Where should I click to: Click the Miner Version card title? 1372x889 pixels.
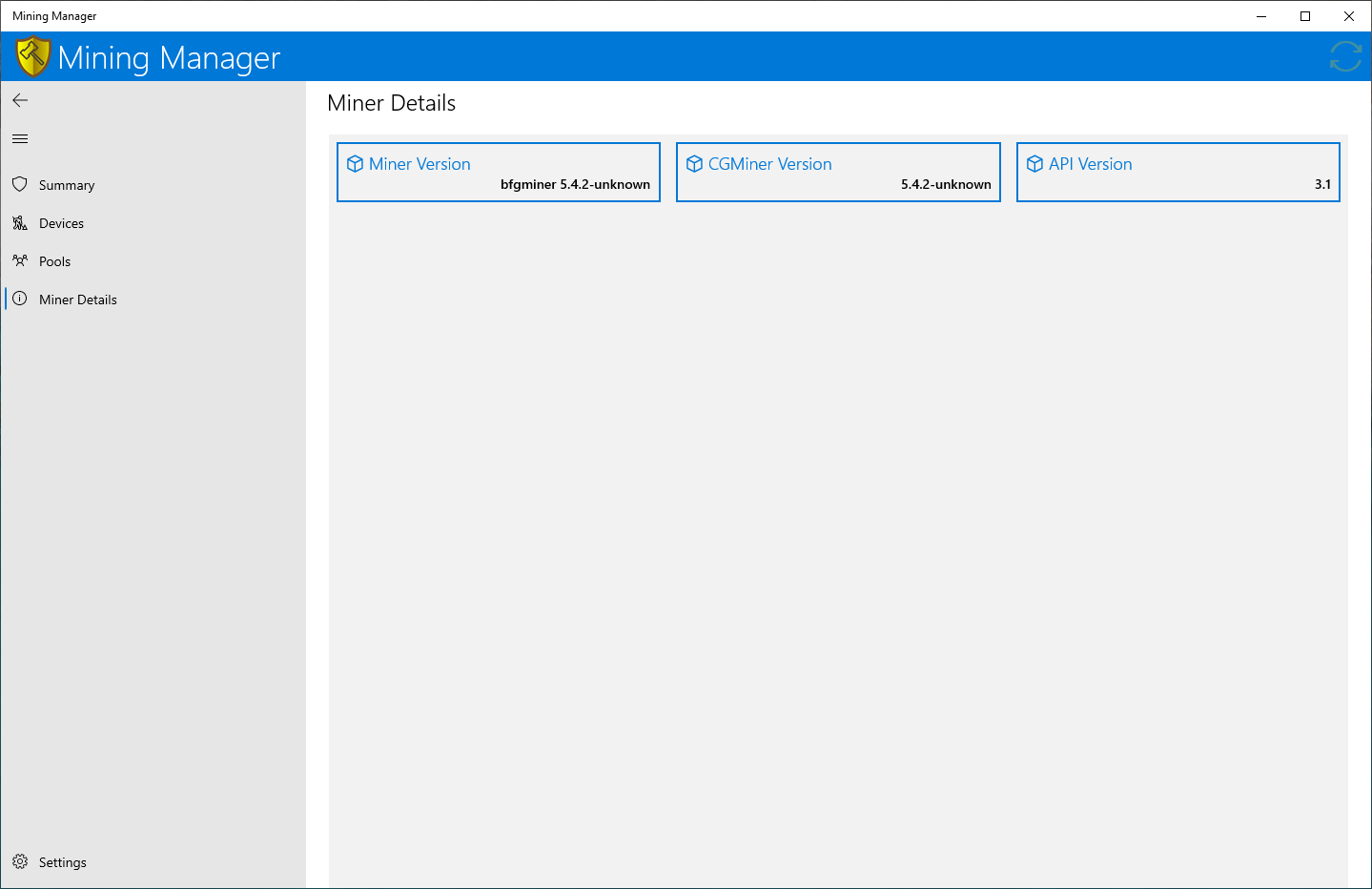pos(420,164)
